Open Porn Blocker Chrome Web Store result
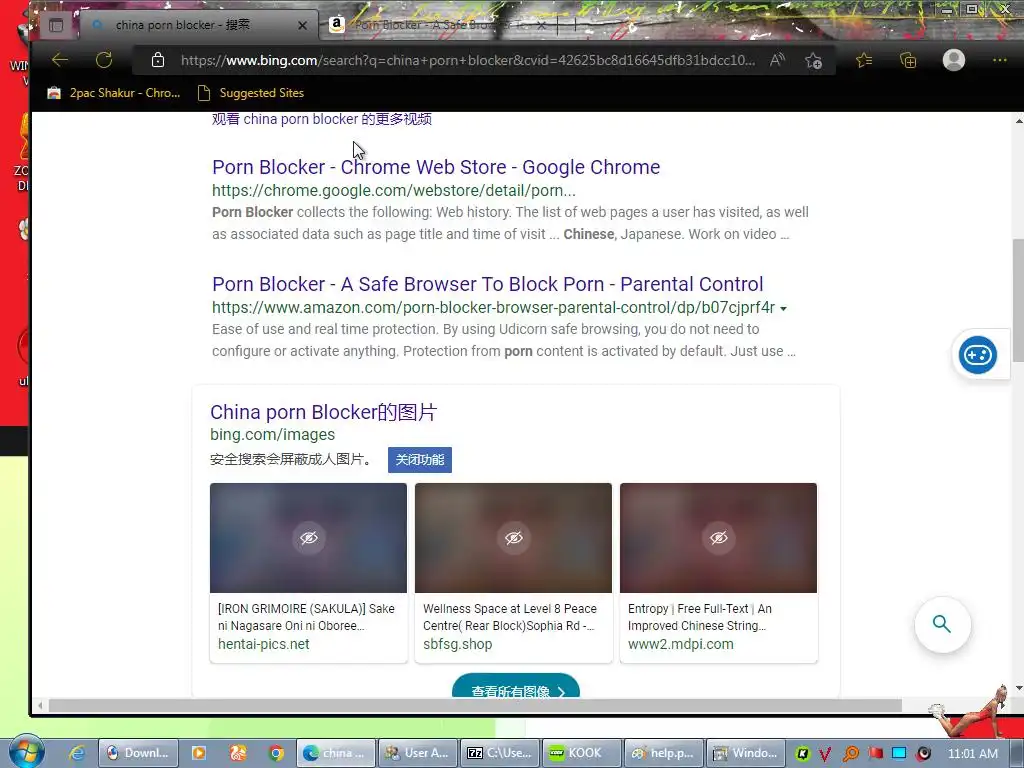 coord(436,167)
